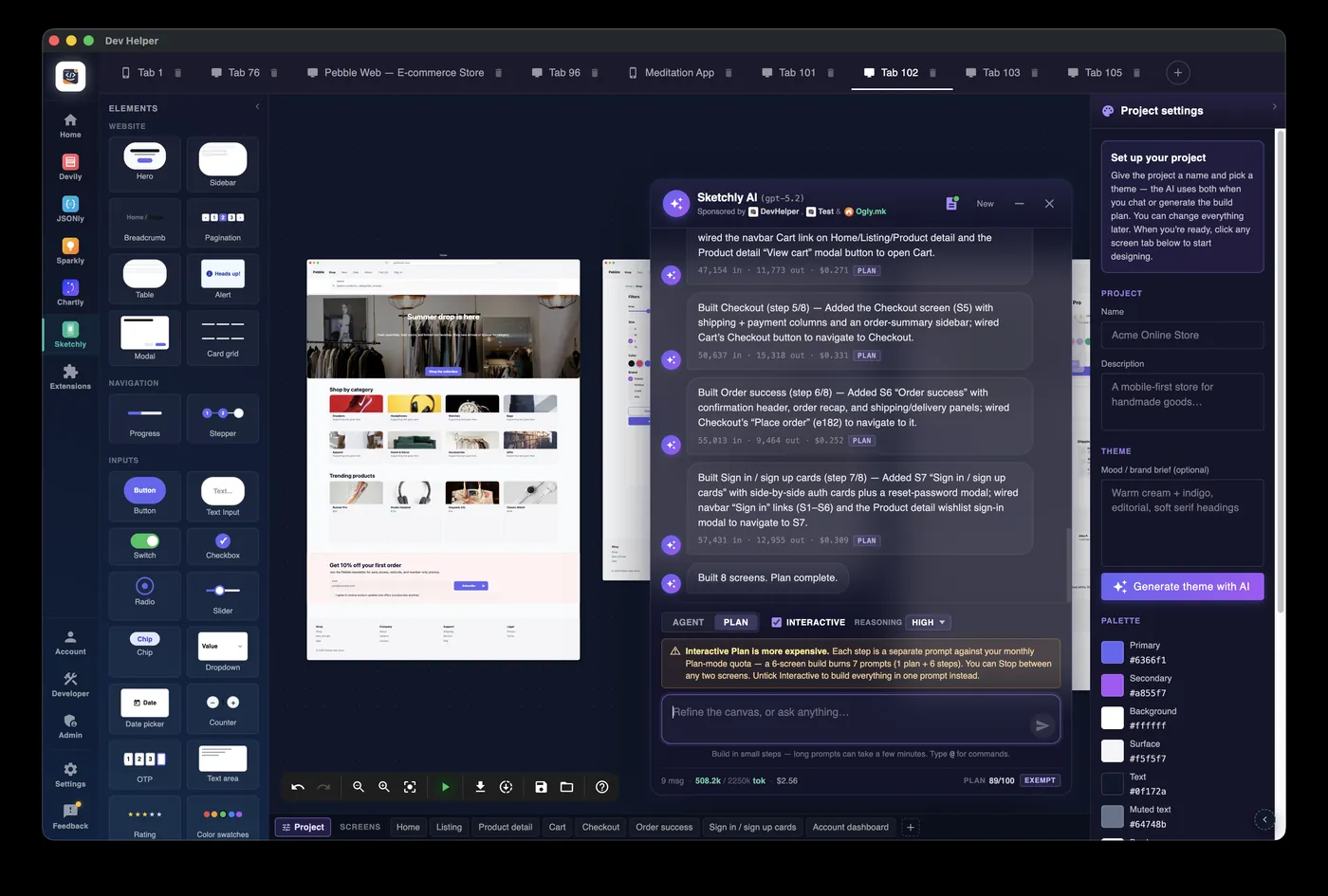The width and height of the screenshot is (1328, 896).
Task: Add a new screen with plus button
Action: (x=910, y=828)
